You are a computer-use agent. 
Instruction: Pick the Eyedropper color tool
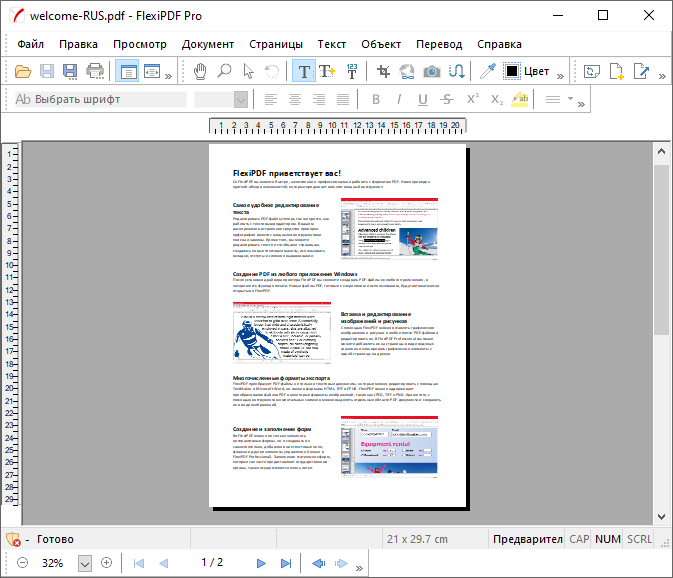tap(487, 71)
